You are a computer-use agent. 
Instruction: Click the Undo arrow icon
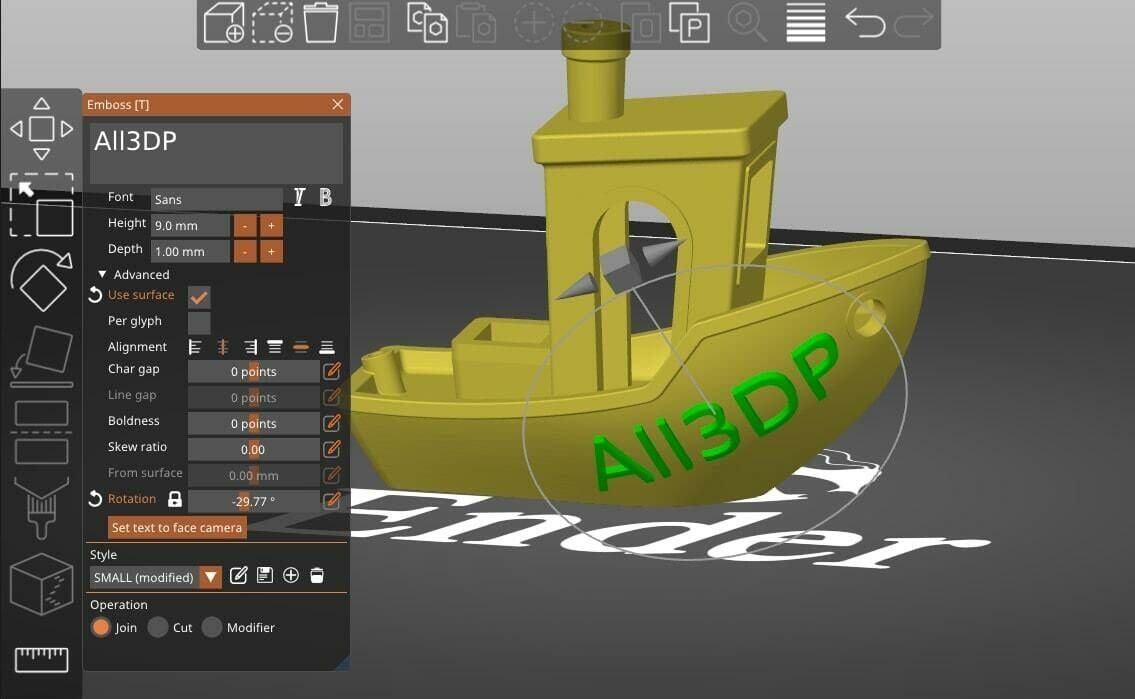coord(865,23)
